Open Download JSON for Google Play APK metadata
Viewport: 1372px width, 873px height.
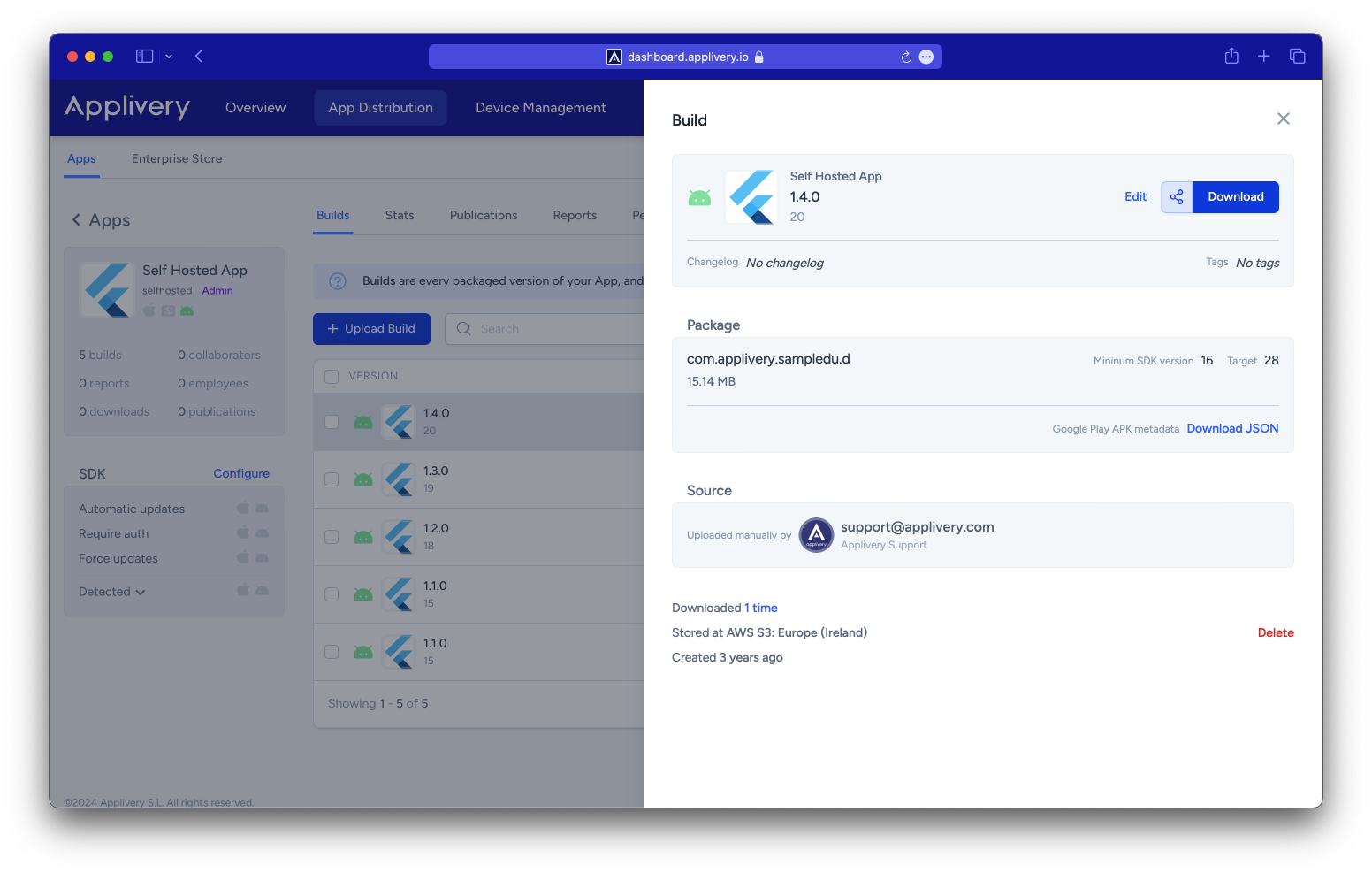(x=1232, y=428)
